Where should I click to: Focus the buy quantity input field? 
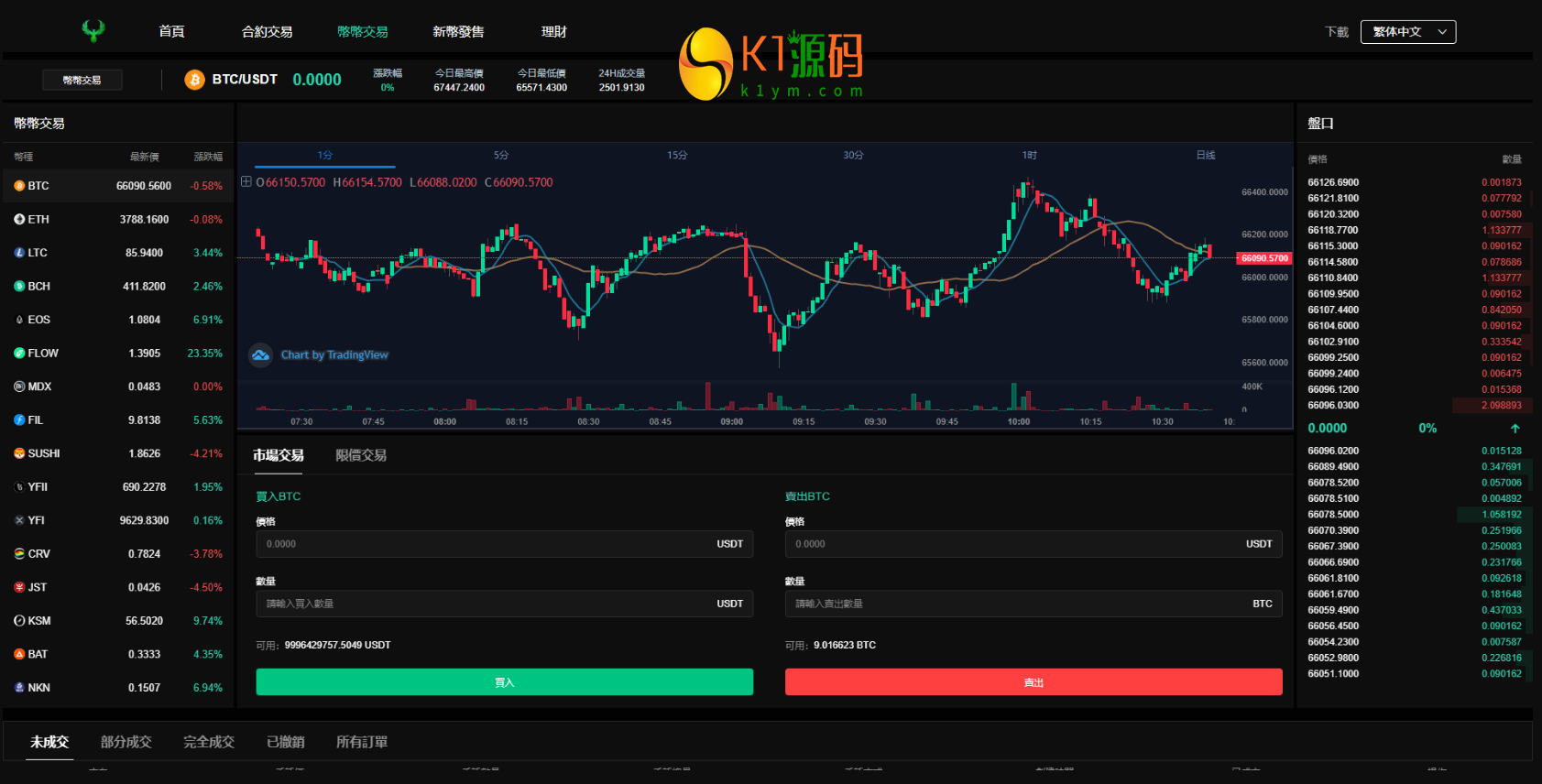pos(486,604)
